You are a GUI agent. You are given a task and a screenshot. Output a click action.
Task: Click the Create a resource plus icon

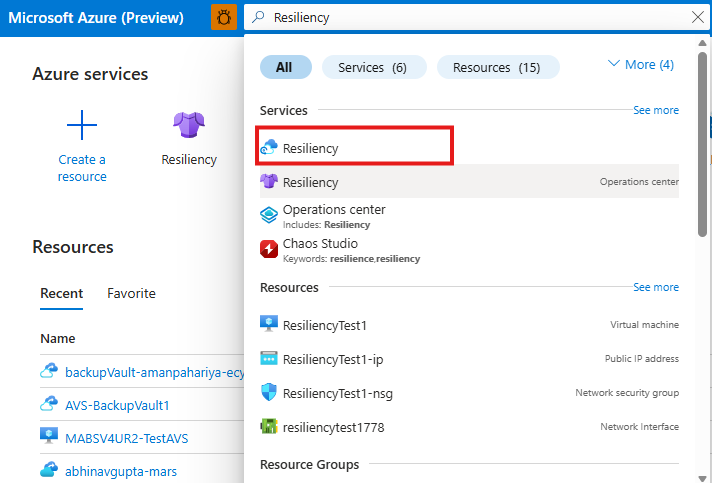[82, 125]
